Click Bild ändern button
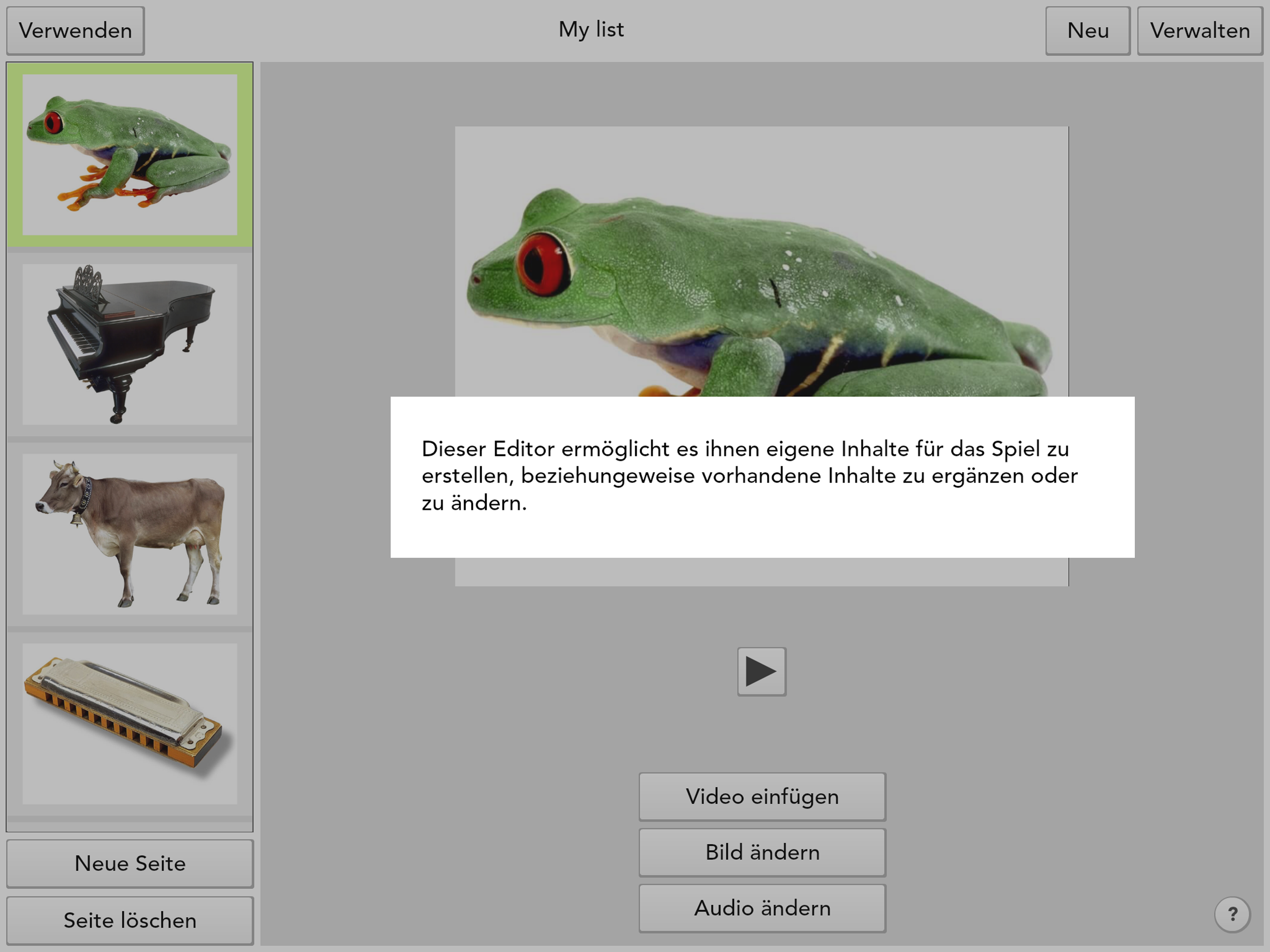Image resolution: width=1270 pixels, height=952 pixels. point(762,852)
